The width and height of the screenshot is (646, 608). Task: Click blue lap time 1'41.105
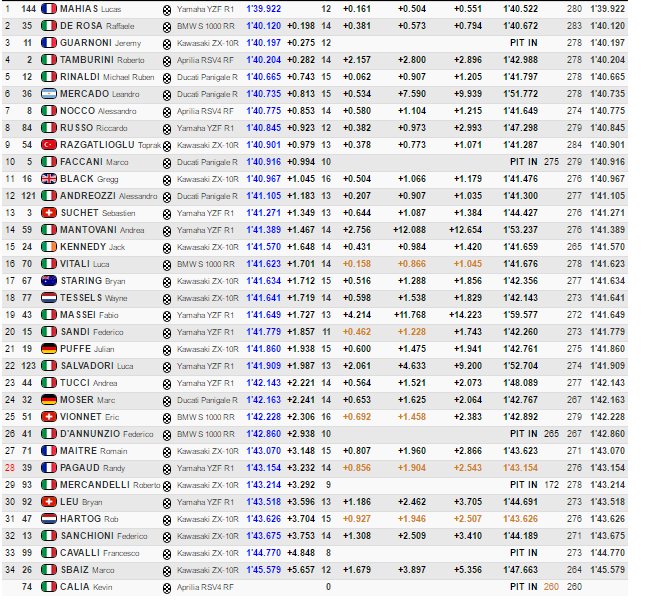tap(264, 196)
